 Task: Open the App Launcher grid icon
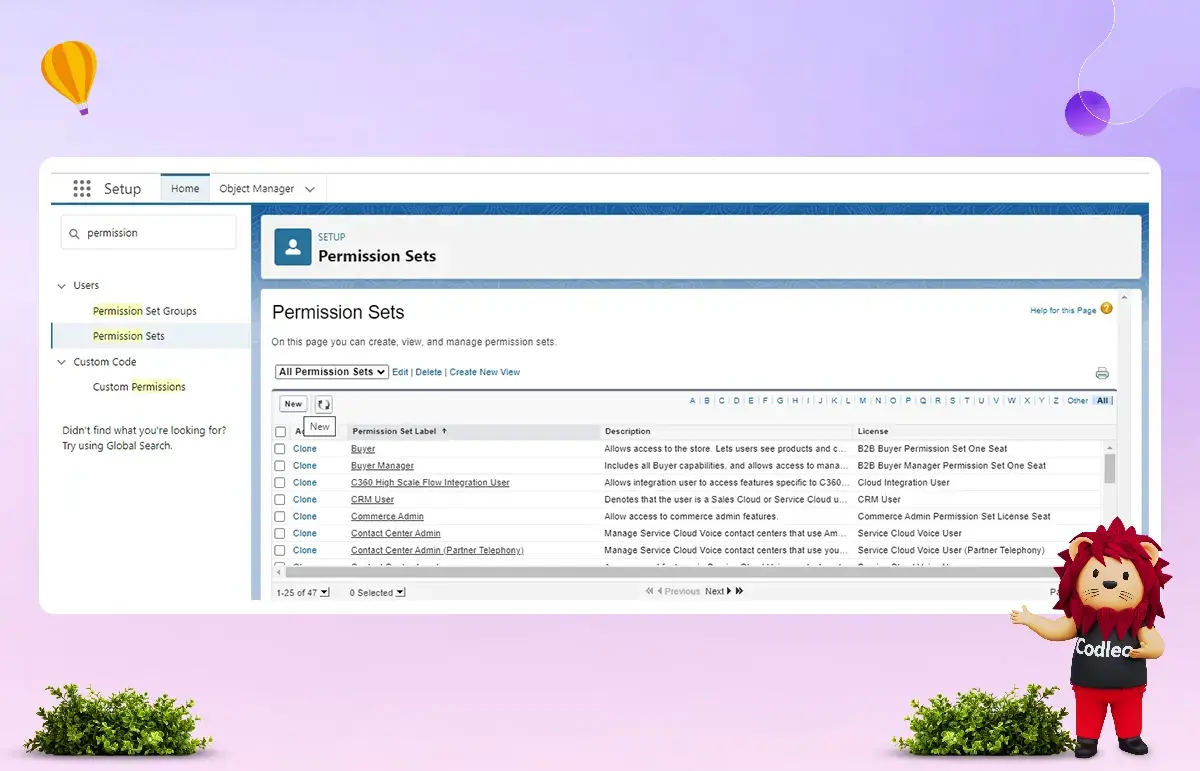(82, 189)
